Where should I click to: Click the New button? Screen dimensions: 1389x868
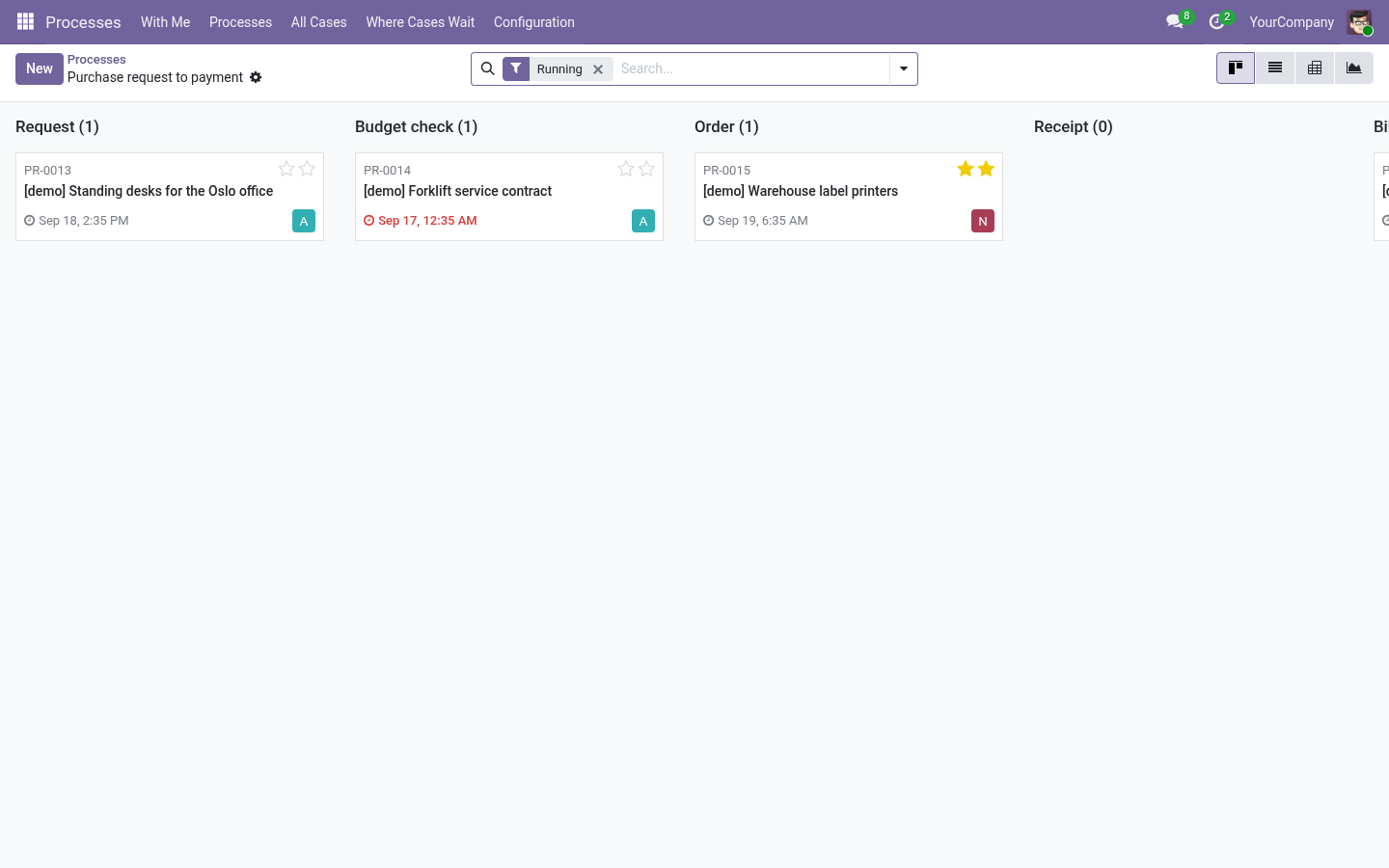[x=40, y=68]
